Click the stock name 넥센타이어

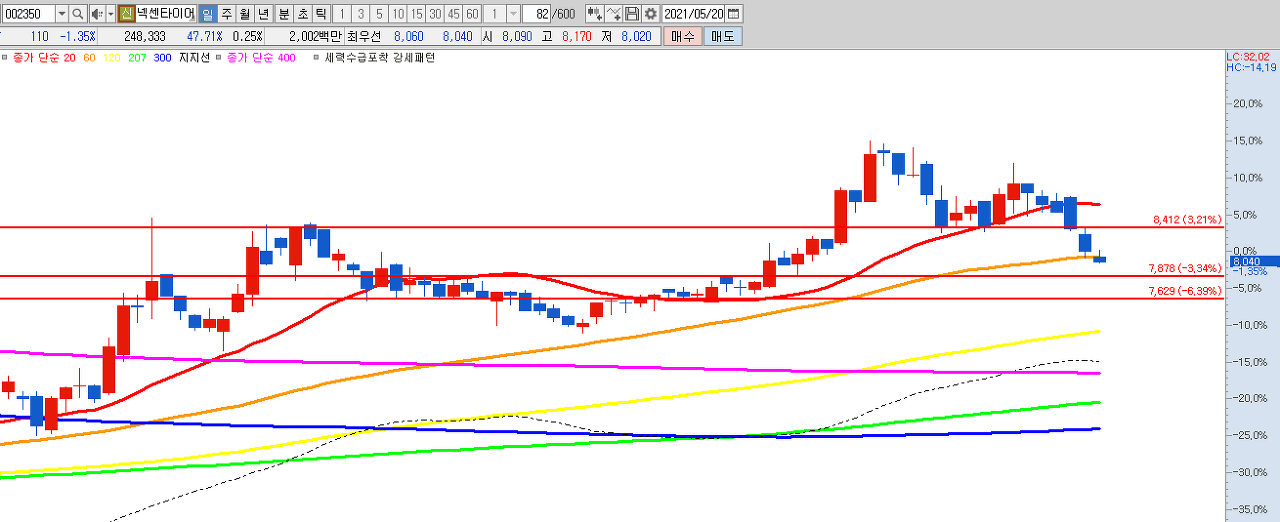165,14
